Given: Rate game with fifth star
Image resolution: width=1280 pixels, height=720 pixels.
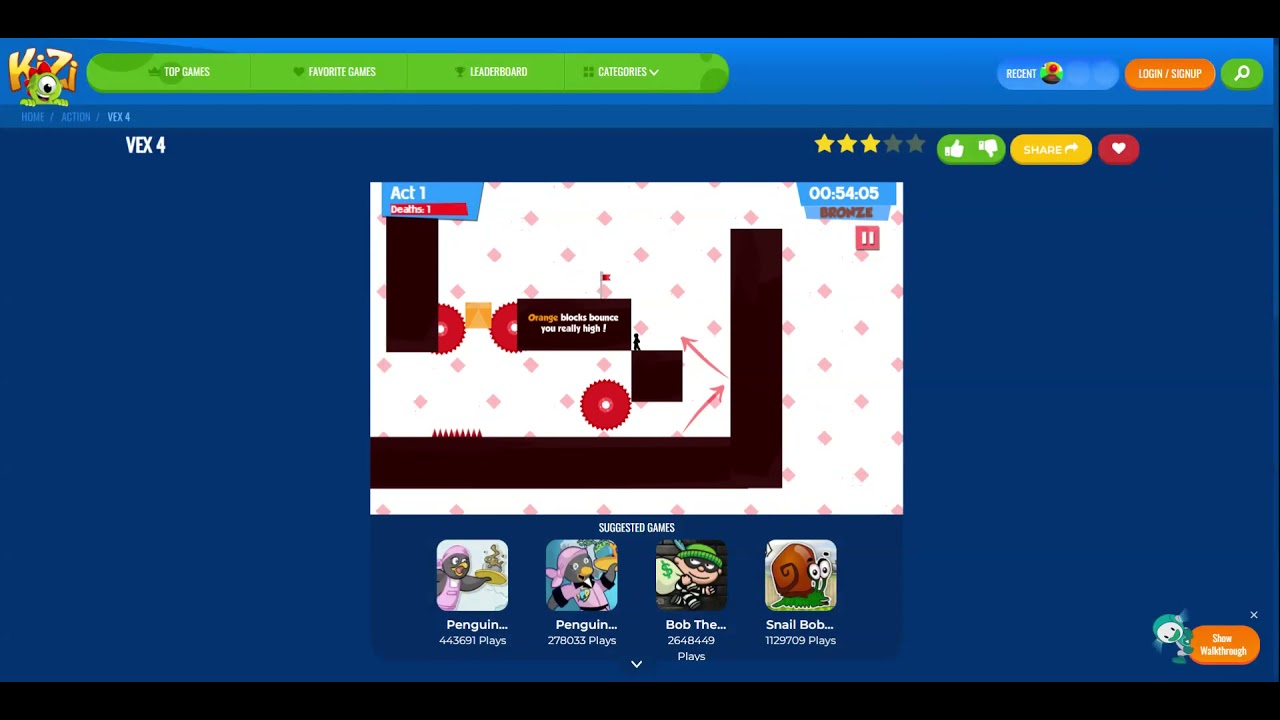Looking at the screenshot, I should pyautogui.click(x=915, y=144).
